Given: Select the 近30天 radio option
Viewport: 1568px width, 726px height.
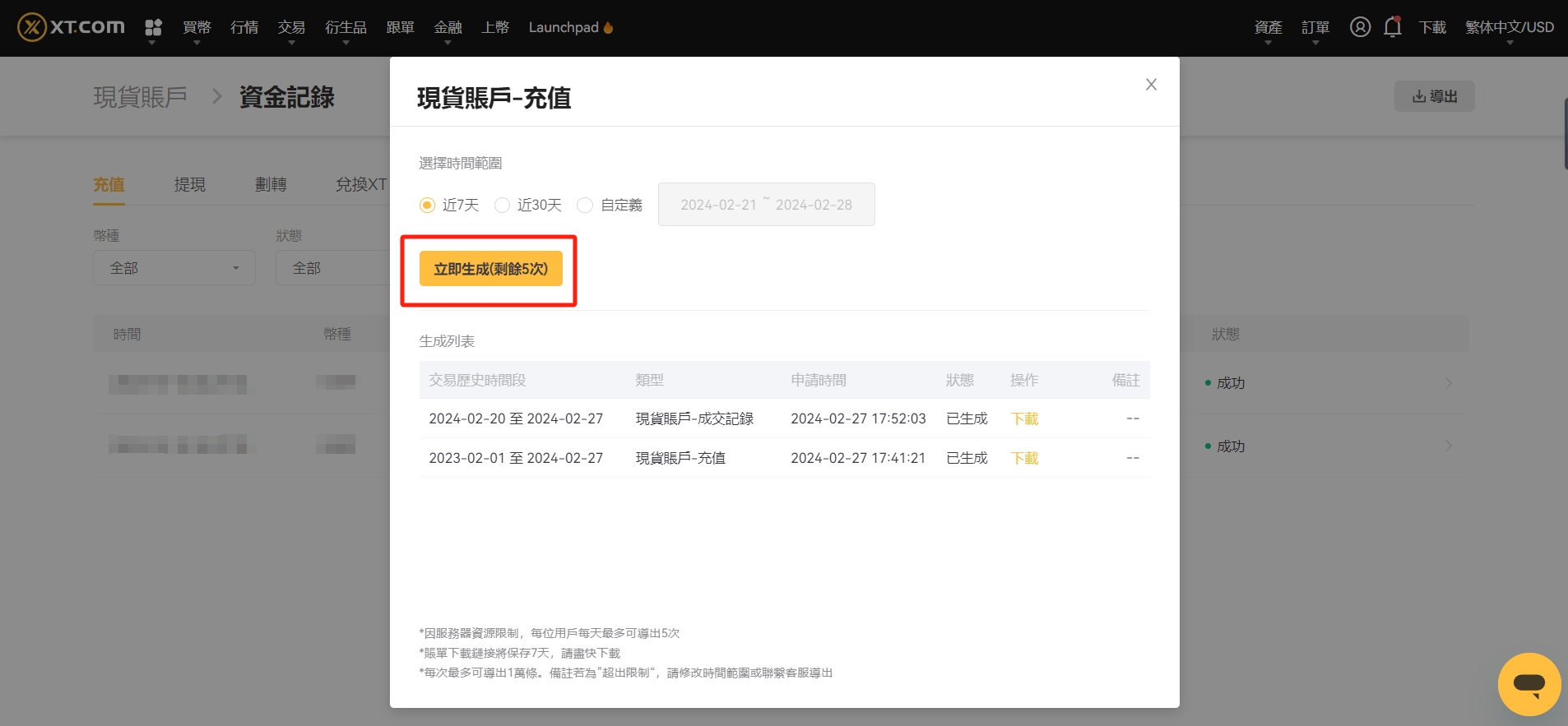Looking at the screenshot, I should click(502, 205).
